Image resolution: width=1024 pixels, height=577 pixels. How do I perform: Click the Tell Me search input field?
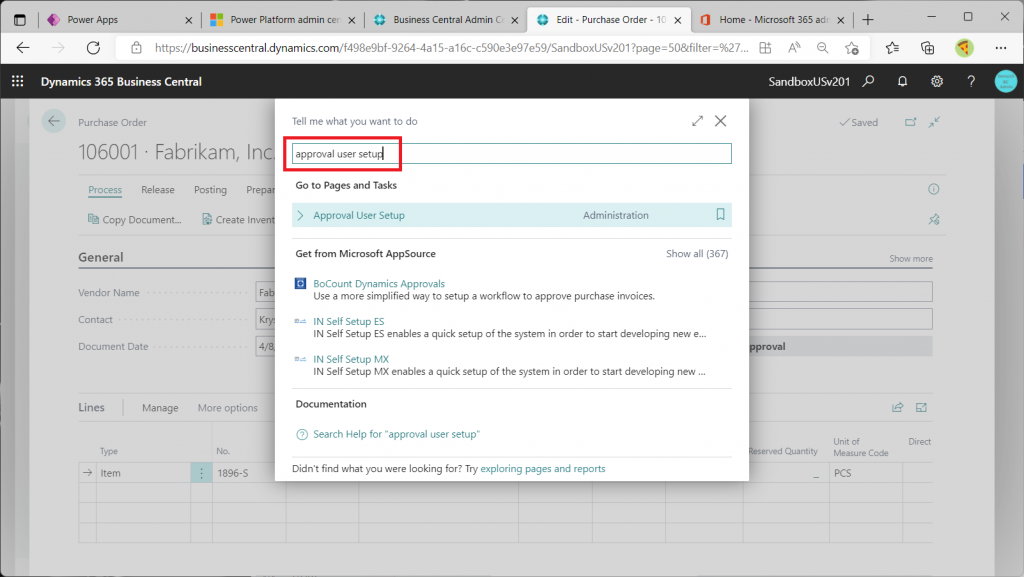[x=512, y=153]
